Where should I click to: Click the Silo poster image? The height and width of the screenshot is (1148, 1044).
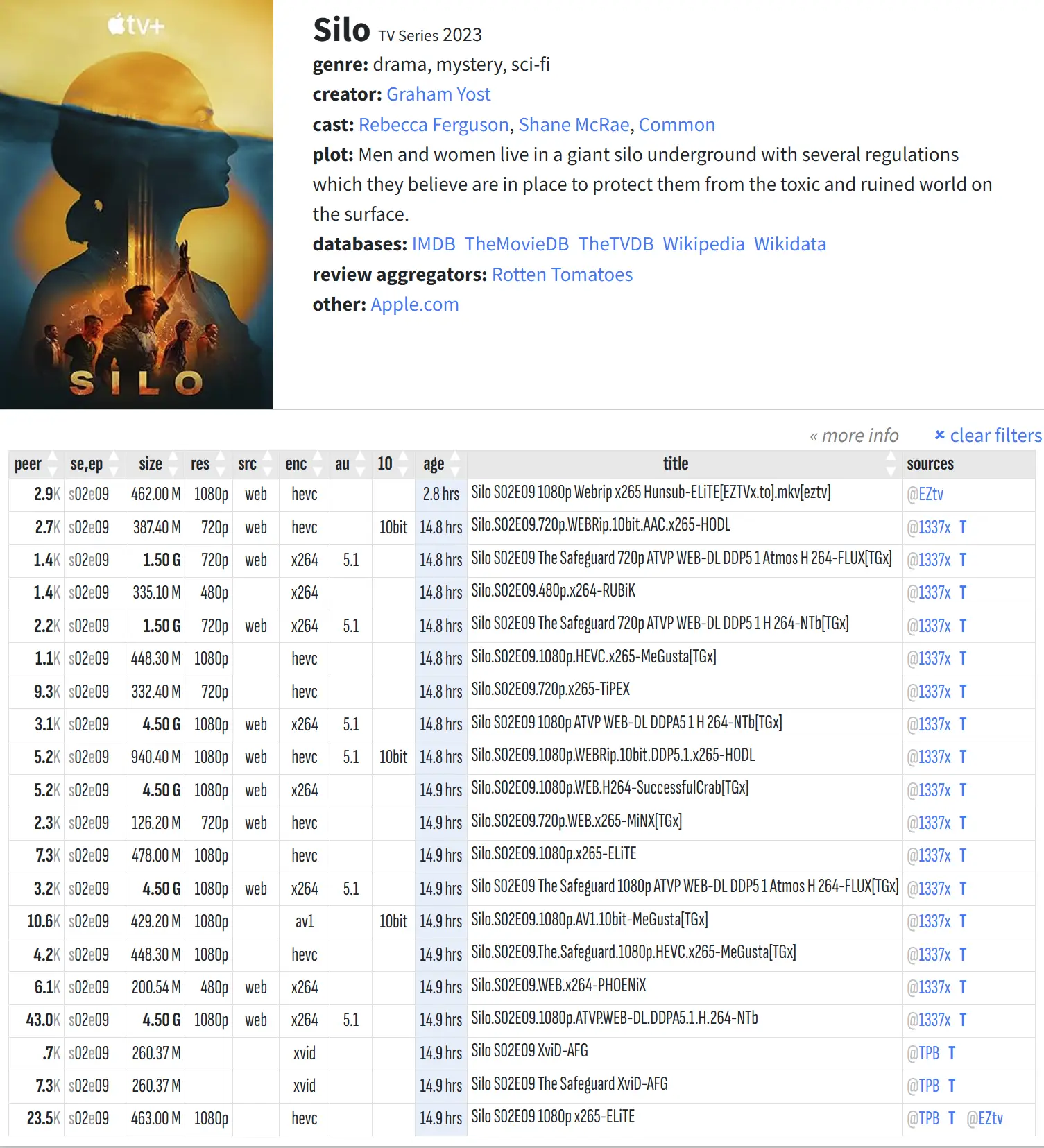(x=137, y=205)
